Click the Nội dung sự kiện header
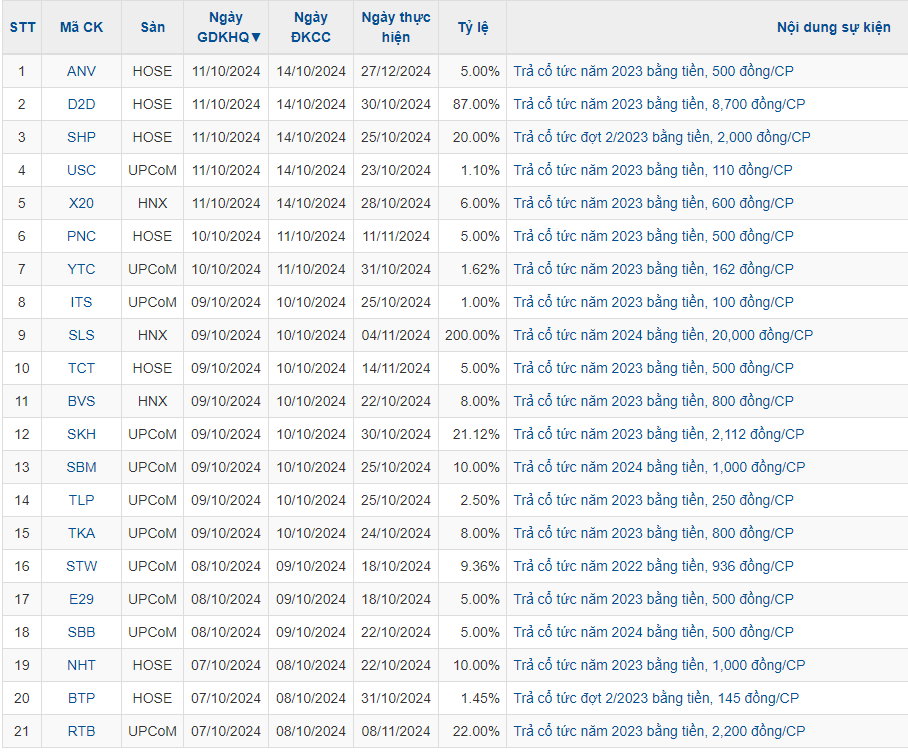The width and height of the screenshot is (908, 752). click(x=833, y=28)
